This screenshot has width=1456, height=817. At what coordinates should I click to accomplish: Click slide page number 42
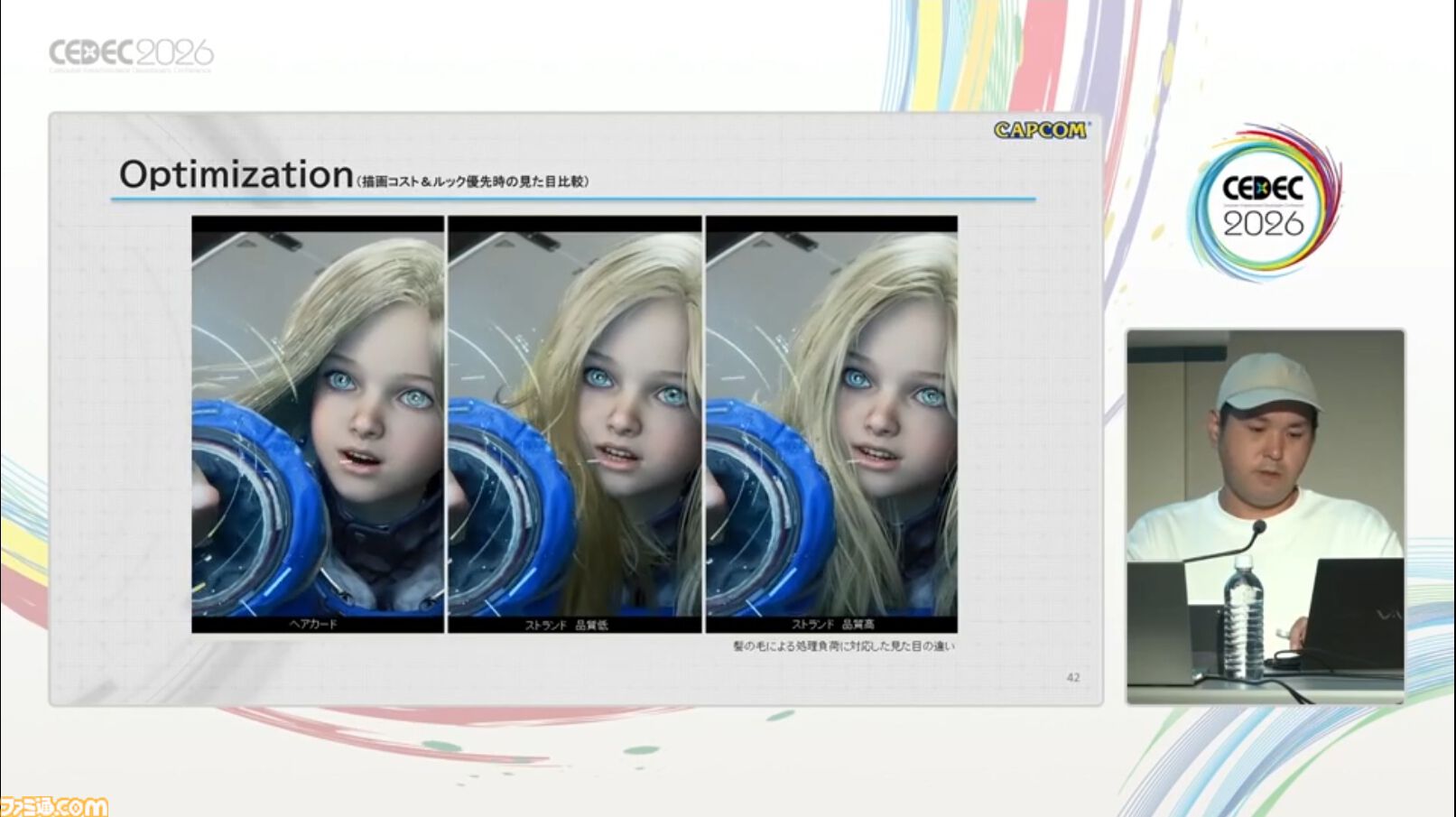1073,677
